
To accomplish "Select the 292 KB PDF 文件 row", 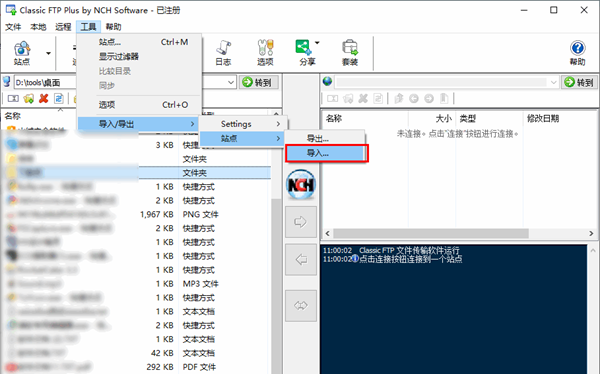I will coord(136,367).
